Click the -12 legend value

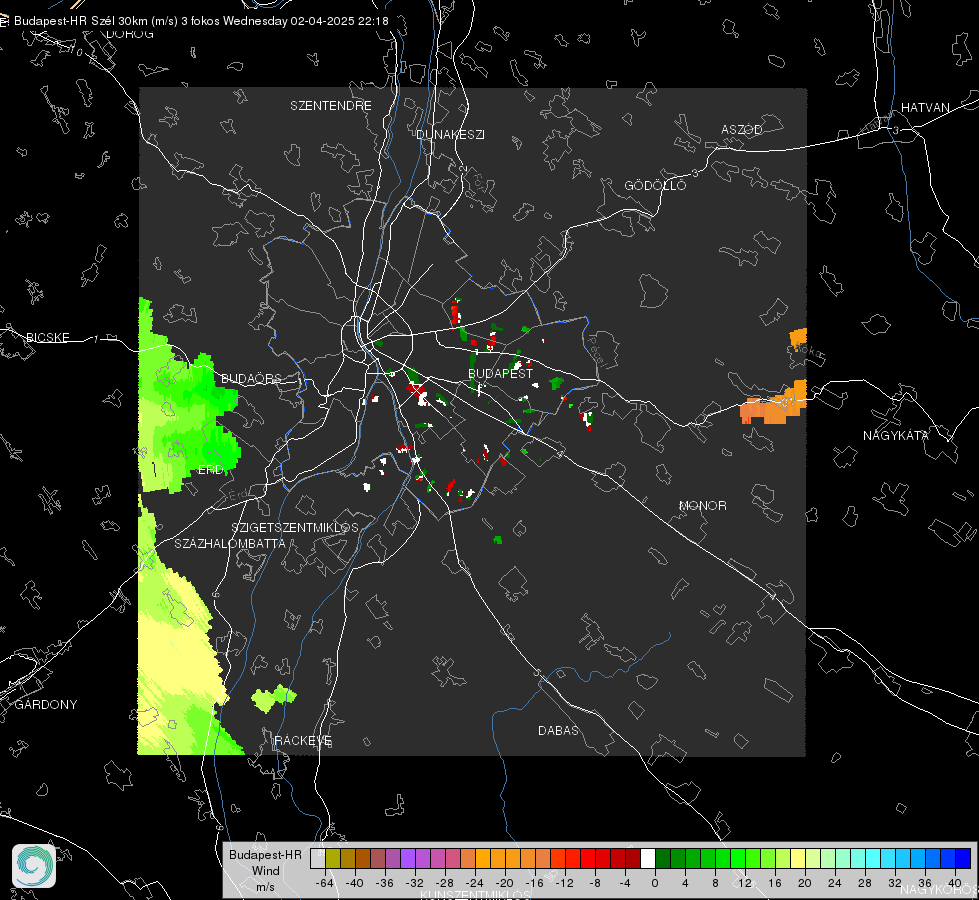coord(564,884)
